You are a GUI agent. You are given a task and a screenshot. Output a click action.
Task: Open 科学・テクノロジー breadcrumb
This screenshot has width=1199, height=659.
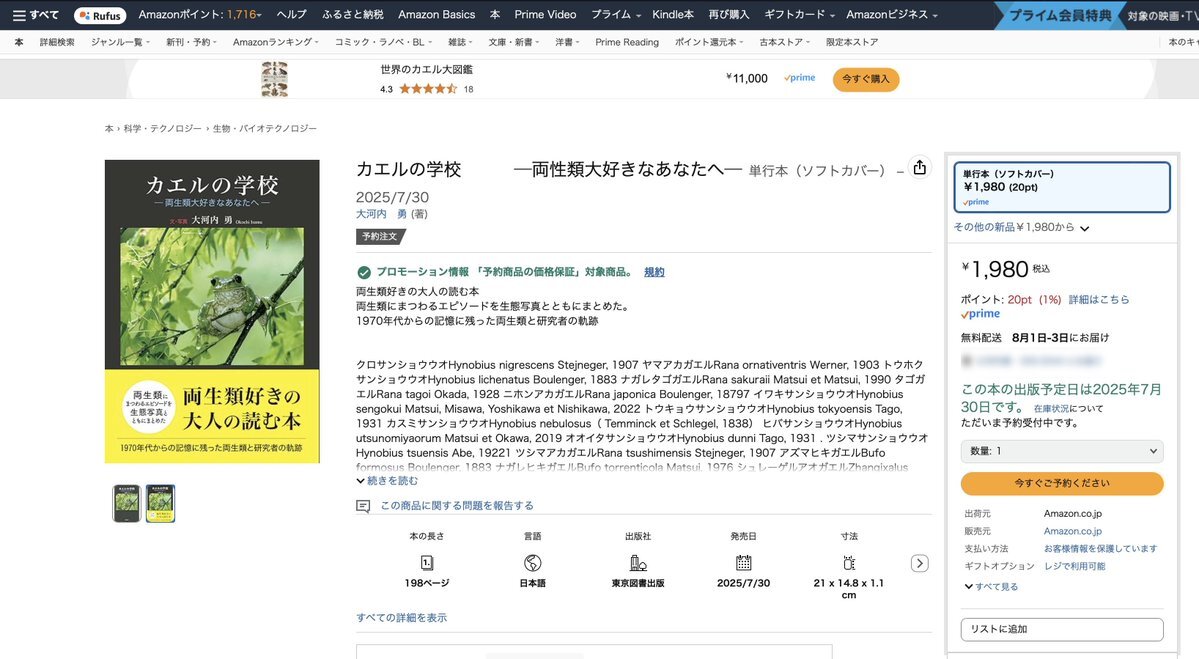[x=163, y=128]
